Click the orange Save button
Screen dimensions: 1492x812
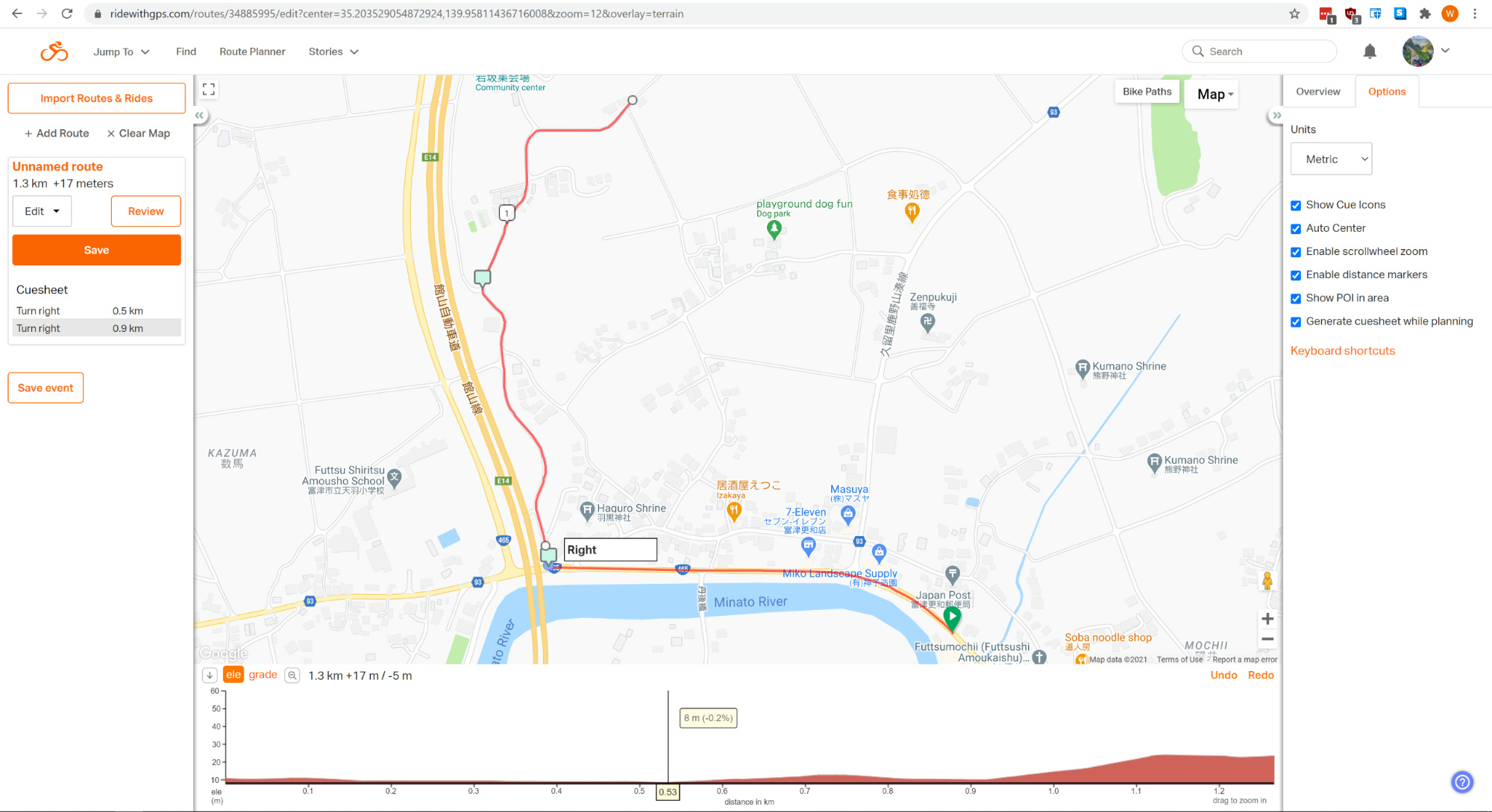tap(96, 250)
